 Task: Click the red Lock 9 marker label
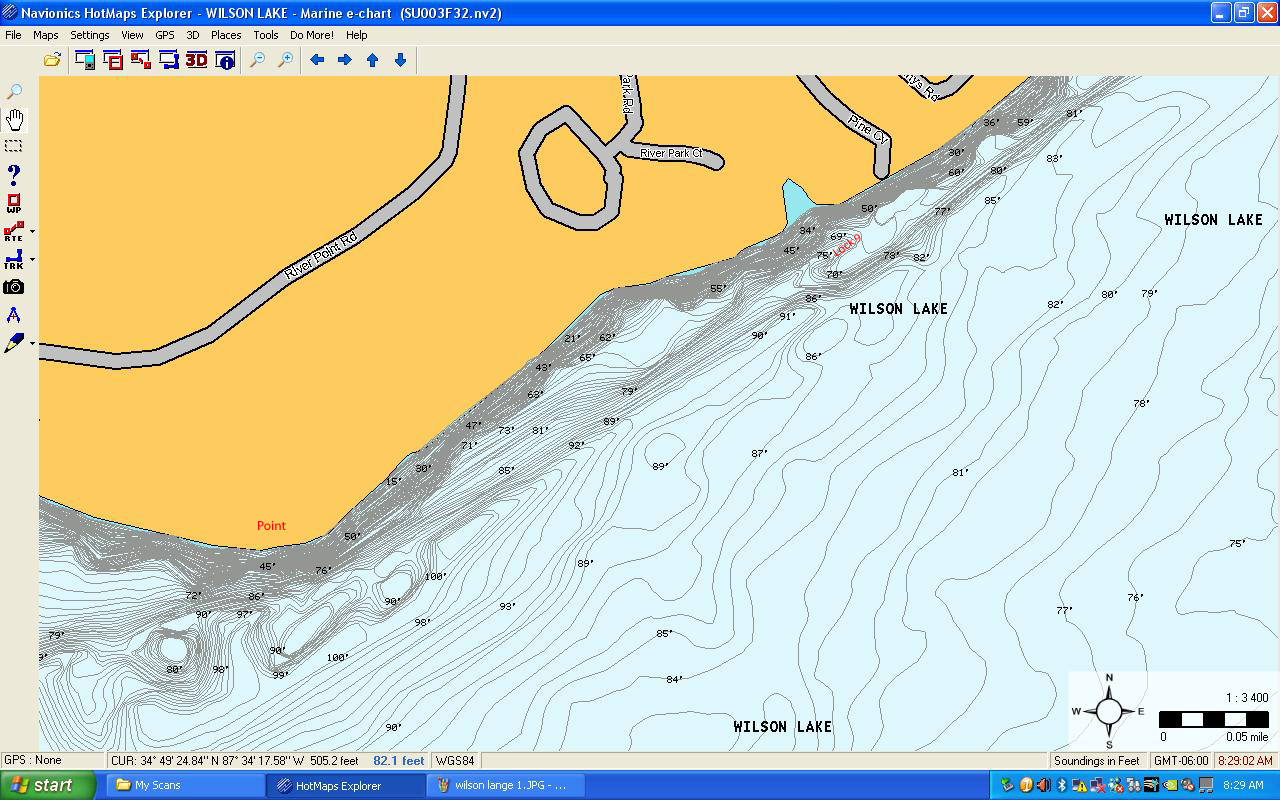846,244
